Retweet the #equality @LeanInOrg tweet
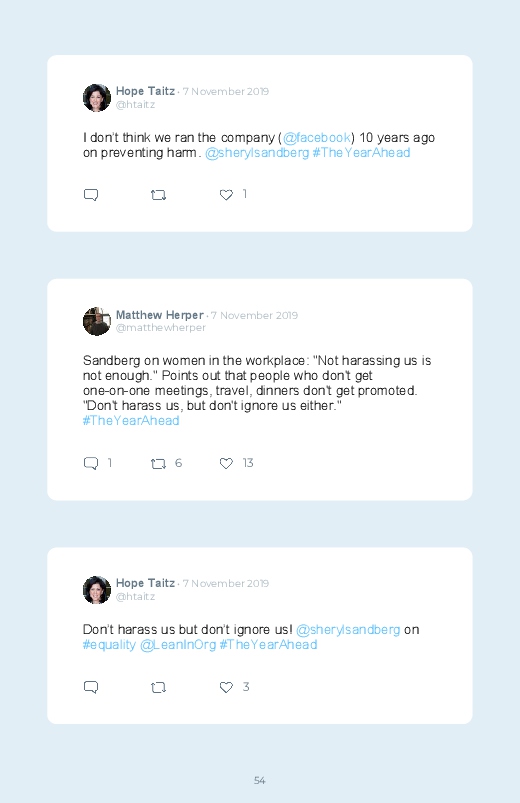 click(158, 687)
